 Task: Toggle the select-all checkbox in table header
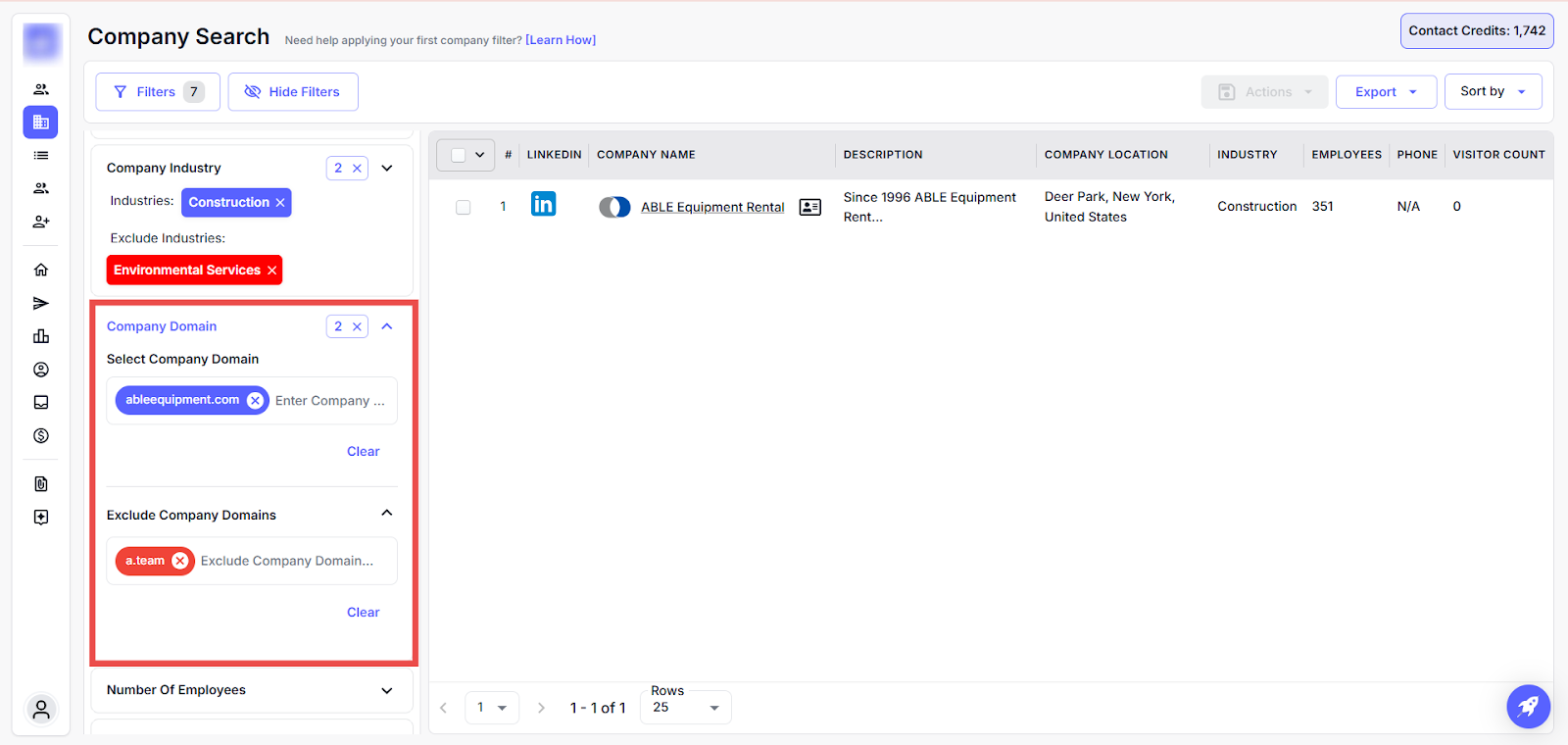[x=458, y=155]
